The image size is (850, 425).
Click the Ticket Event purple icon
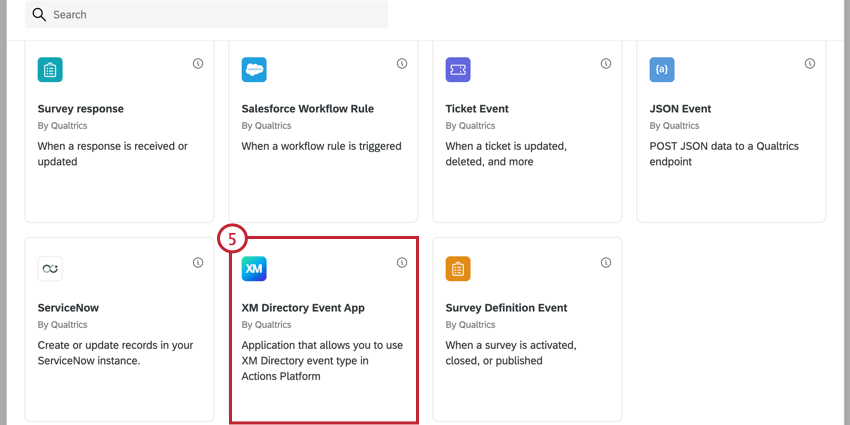tap(458, 70)
